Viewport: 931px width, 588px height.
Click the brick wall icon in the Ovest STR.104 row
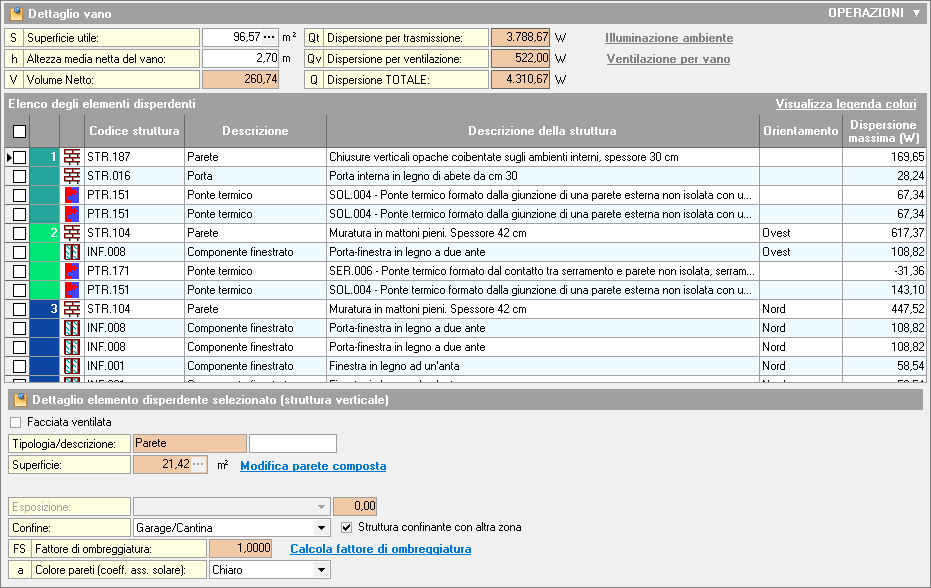tap(72, 233)
